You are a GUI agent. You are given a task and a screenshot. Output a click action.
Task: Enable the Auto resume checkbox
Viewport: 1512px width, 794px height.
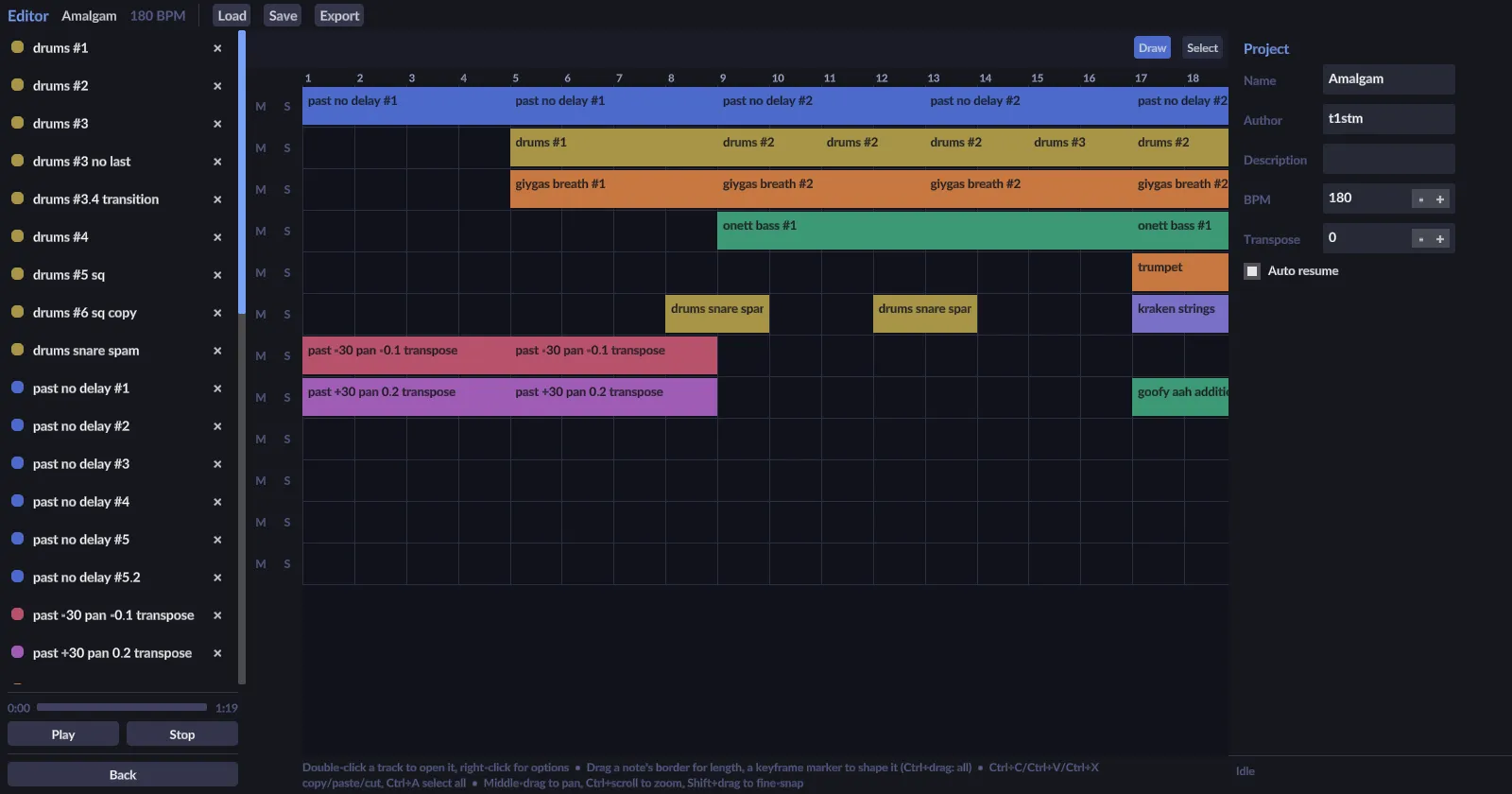point(1252,271)
